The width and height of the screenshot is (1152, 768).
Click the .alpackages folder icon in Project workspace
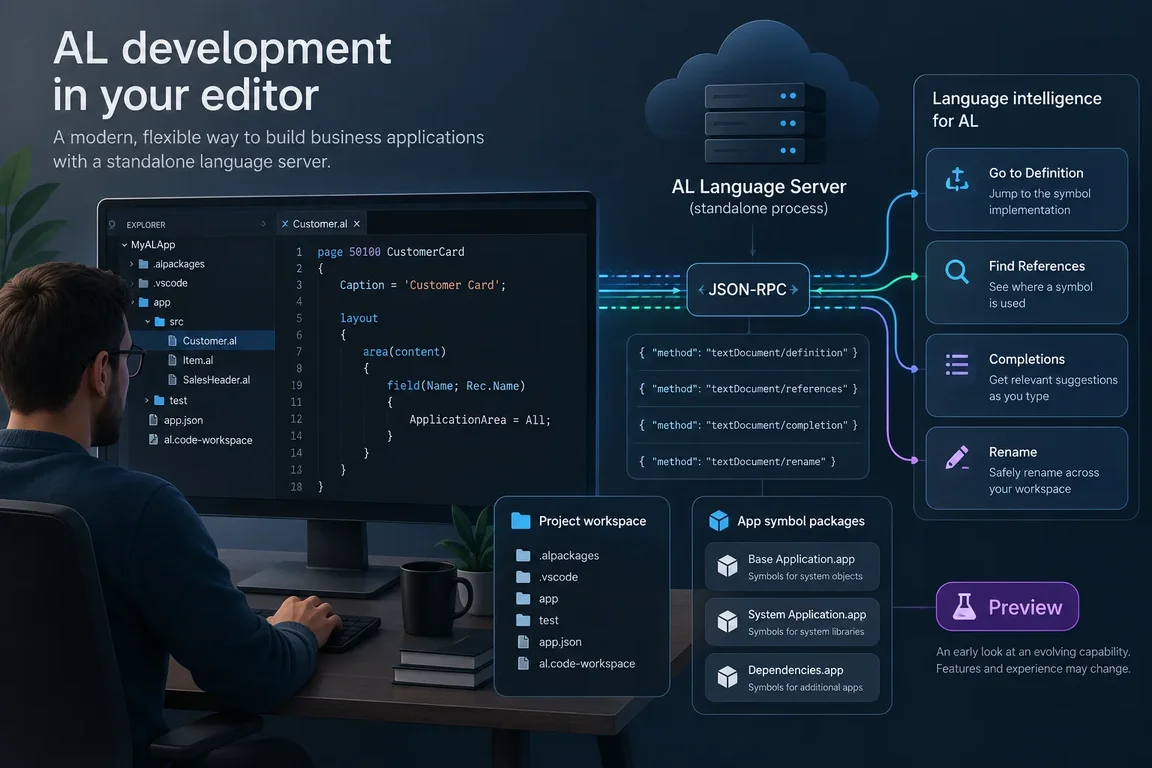click(x=523, y=555)
